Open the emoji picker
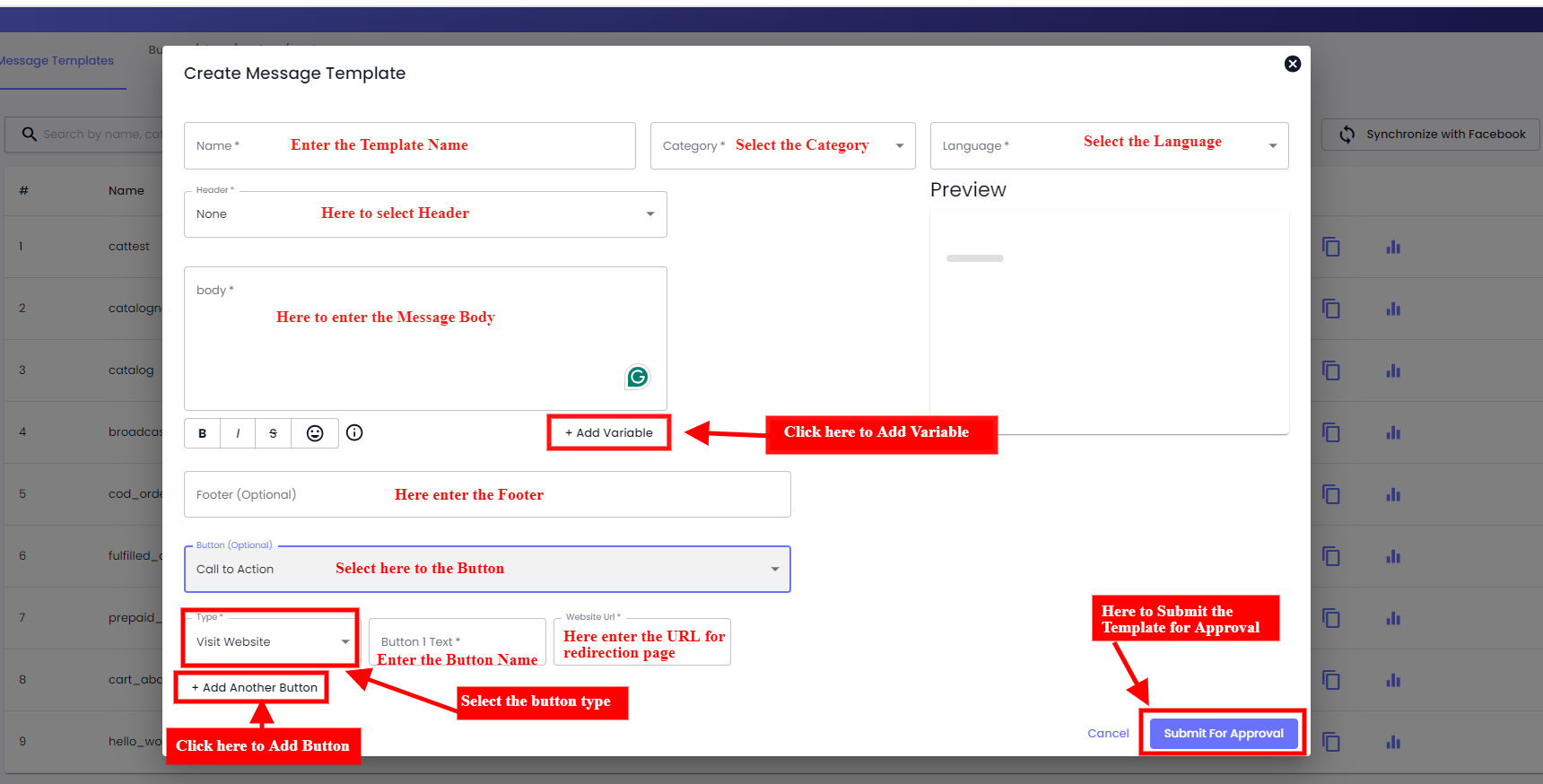The width and height of the screenshot is (1543, 784). [315, 433]
